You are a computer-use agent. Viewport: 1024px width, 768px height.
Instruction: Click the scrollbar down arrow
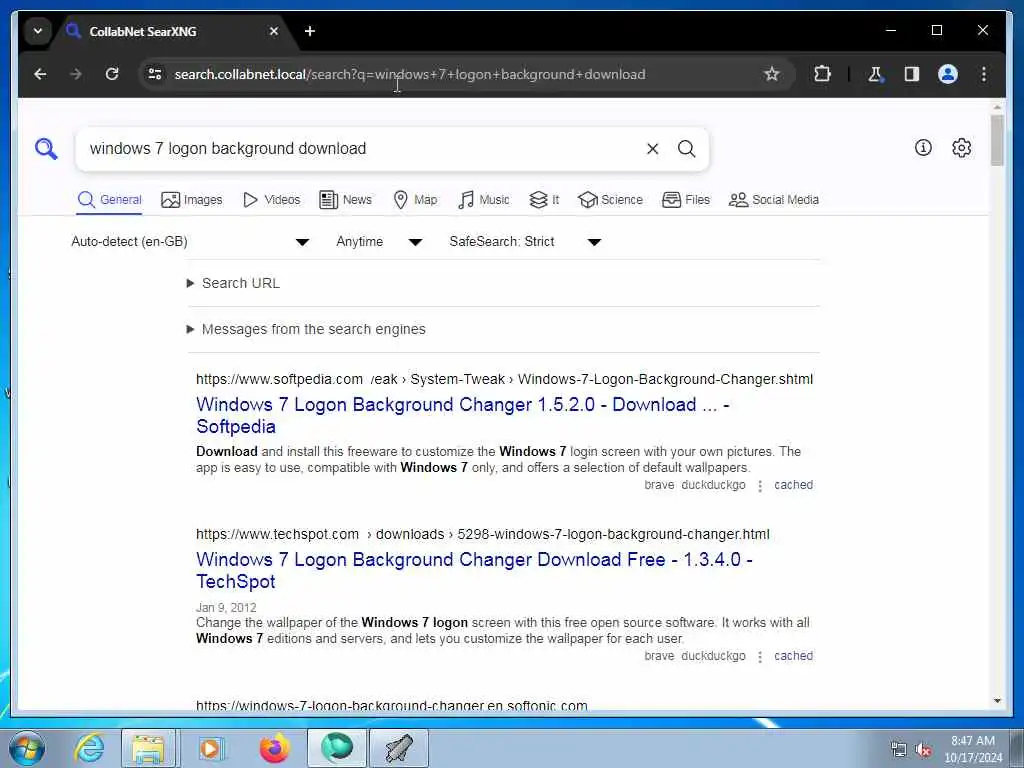(x=997, y=701)
